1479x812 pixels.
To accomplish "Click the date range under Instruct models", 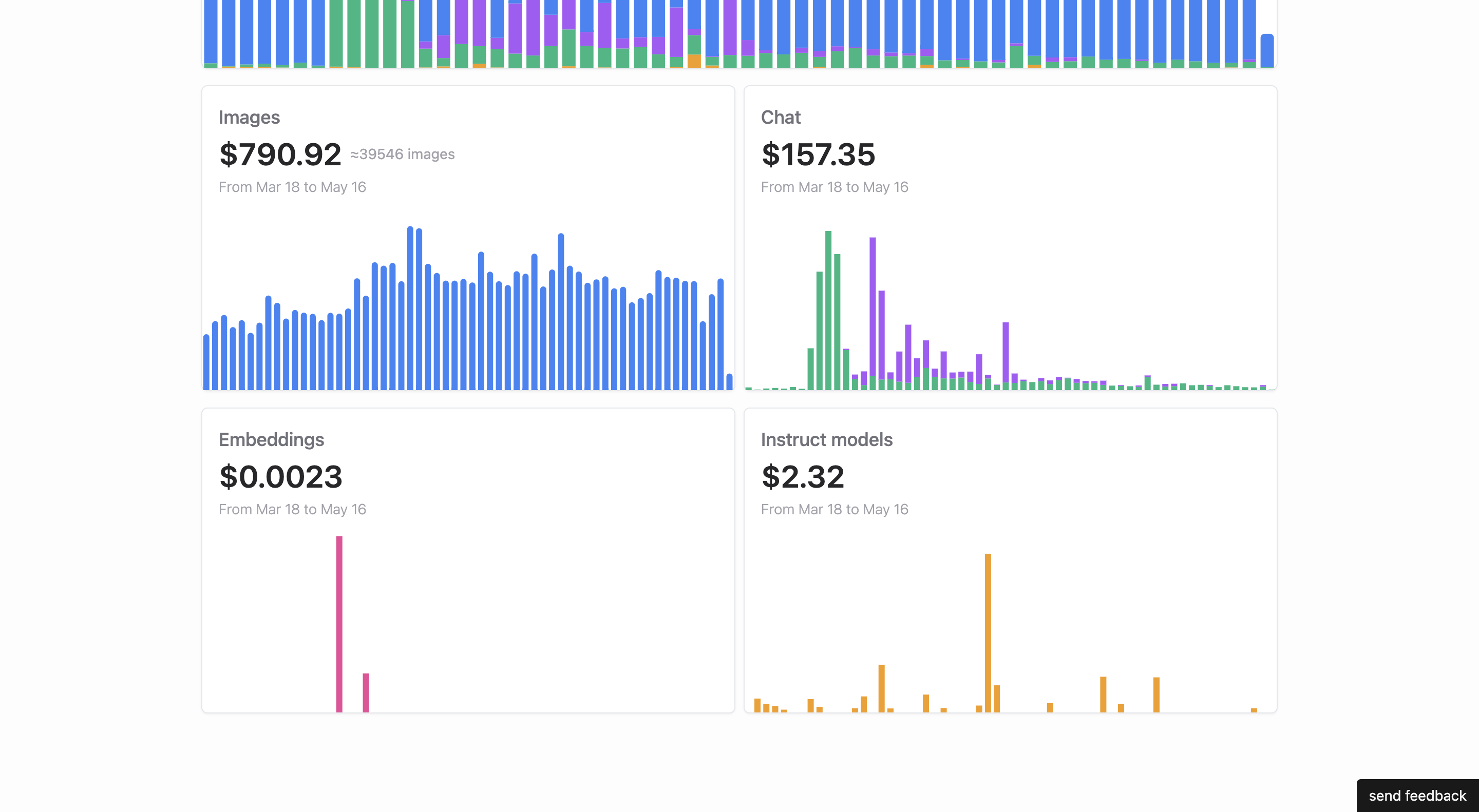I will coord(834,510).
